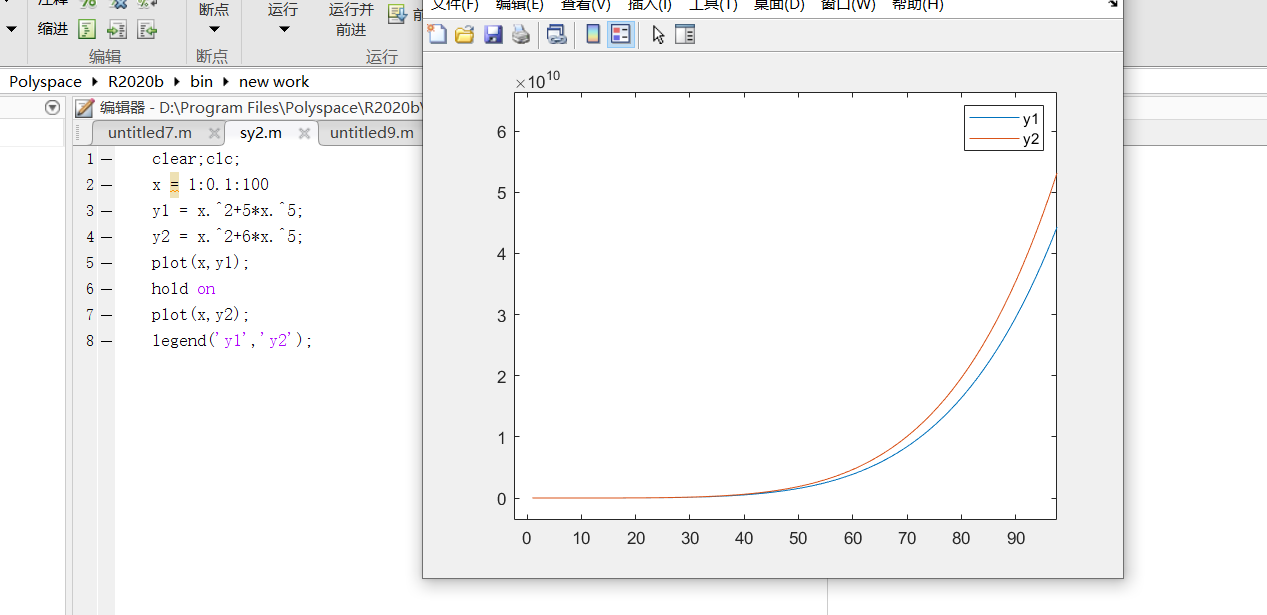Open the 插入(I) menu in the figure window

[x=650, y=5]
